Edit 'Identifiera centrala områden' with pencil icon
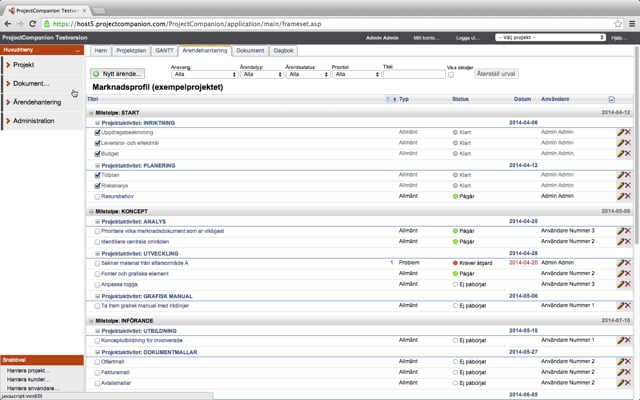This screenshot has width=640, height=400. pyautogui.click(x=620, y=242)
